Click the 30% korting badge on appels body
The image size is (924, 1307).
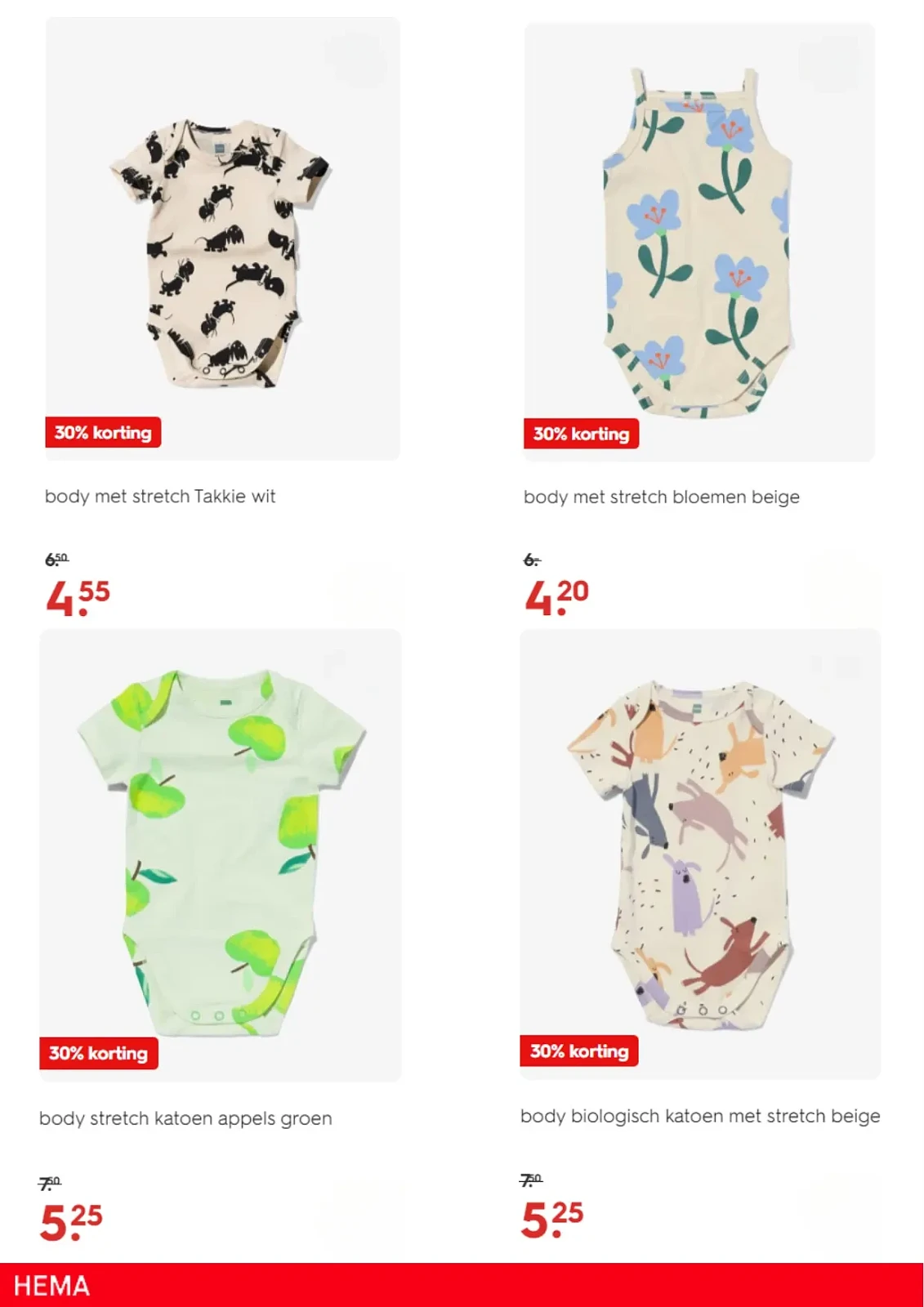[98, 1053]
